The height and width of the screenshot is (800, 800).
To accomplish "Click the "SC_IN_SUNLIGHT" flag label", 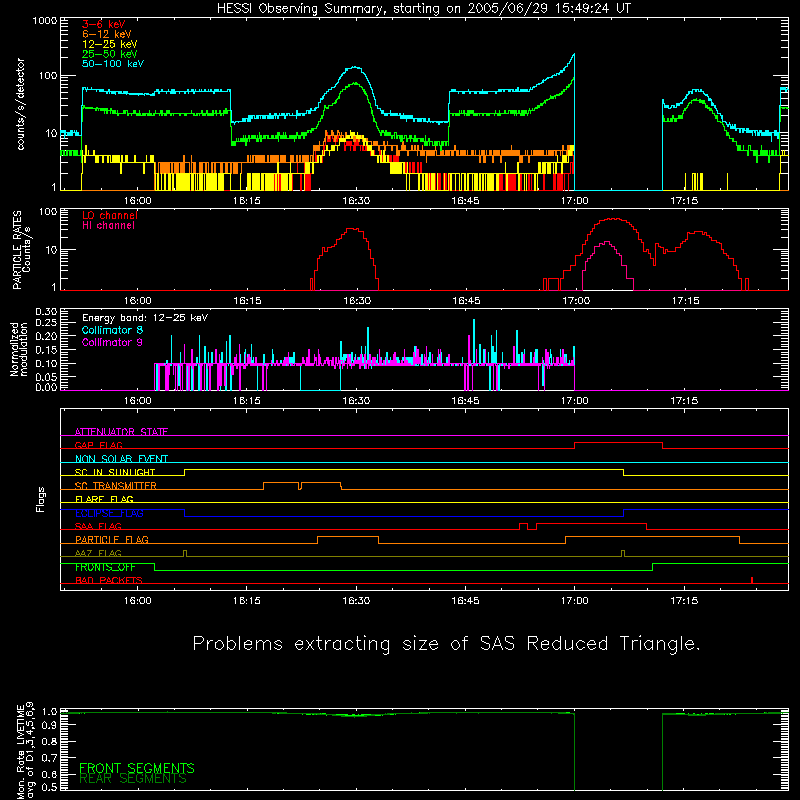I will [x=115, y=472].
